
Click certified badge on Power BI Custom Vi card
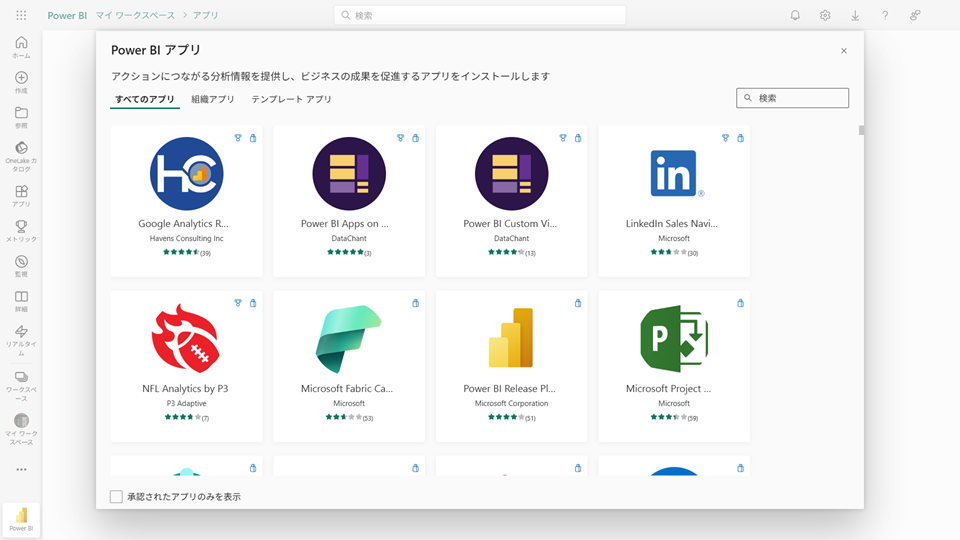pyautogui.click(x=563, y=138)
